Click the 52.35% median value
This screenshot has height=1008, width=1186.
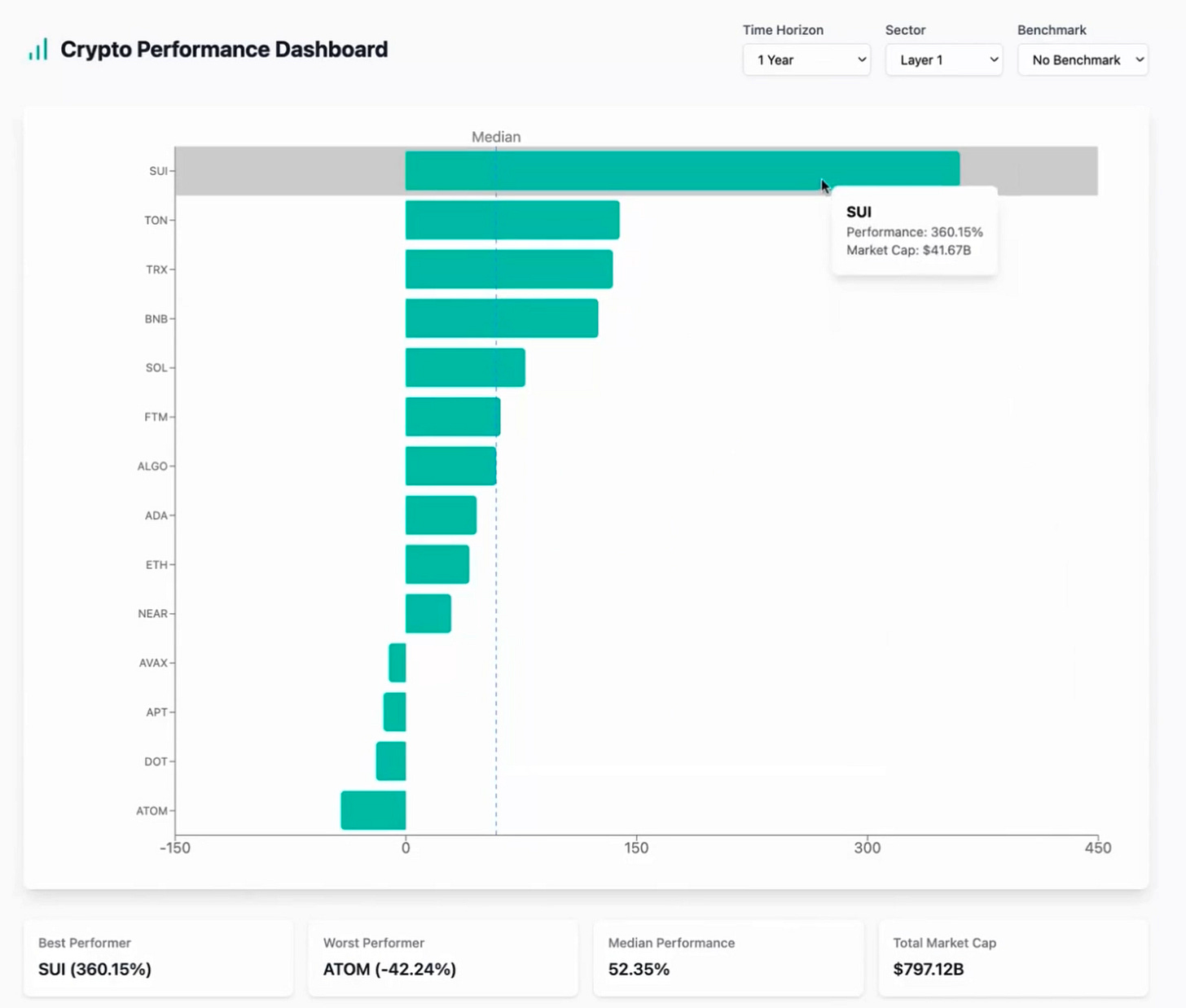pyautogui.click(x=639, y=969)
